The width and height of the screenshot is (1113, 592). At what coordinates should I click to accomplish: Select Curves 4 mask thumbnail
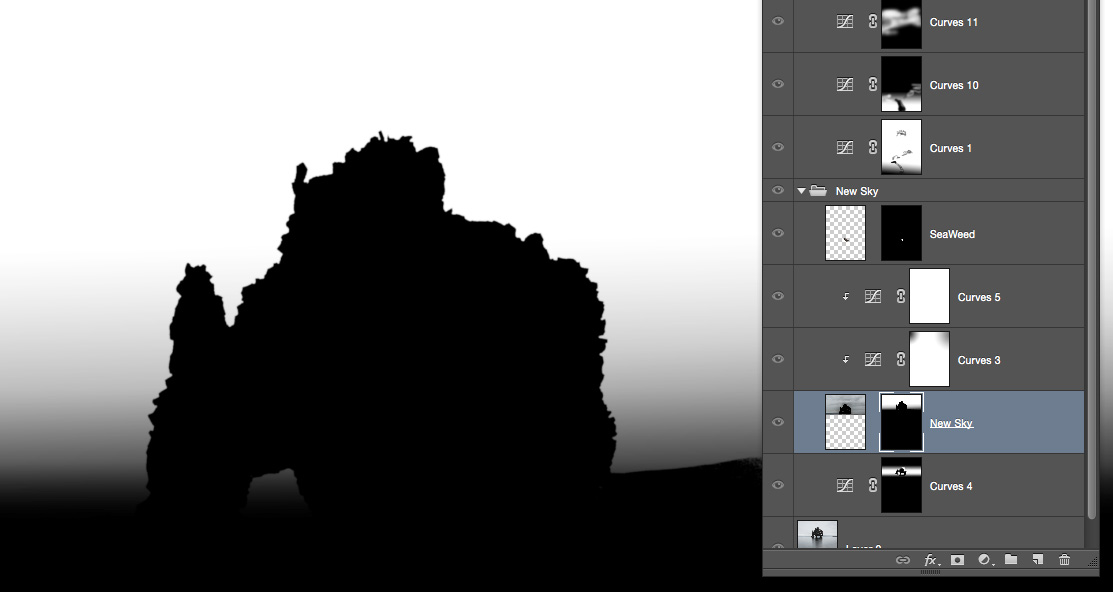click(x=901, y=485)
